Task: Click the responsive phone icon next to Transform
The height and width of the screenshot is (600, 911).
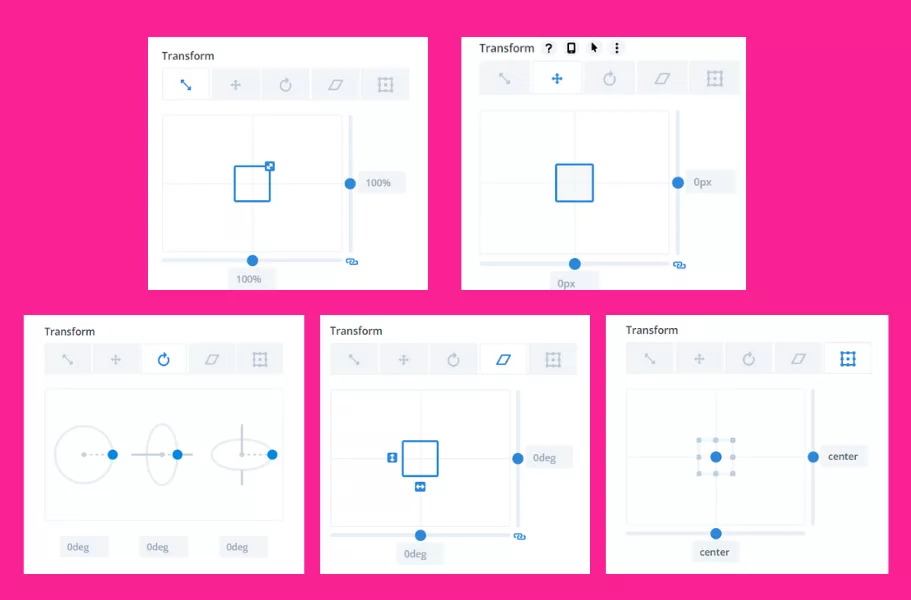Action: (571, 48)
